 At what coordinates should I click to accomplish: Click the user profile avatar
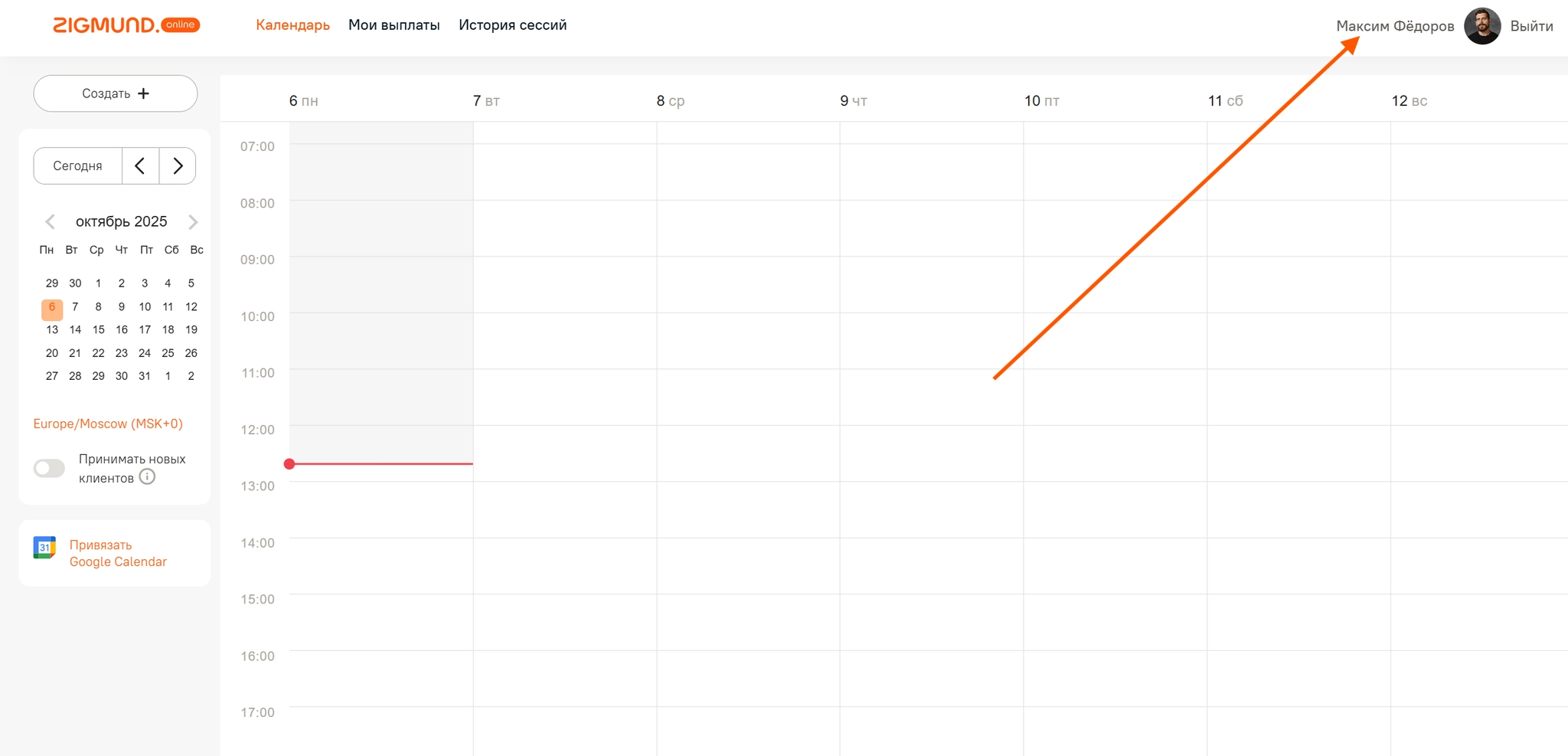[x=1481, y=26]
